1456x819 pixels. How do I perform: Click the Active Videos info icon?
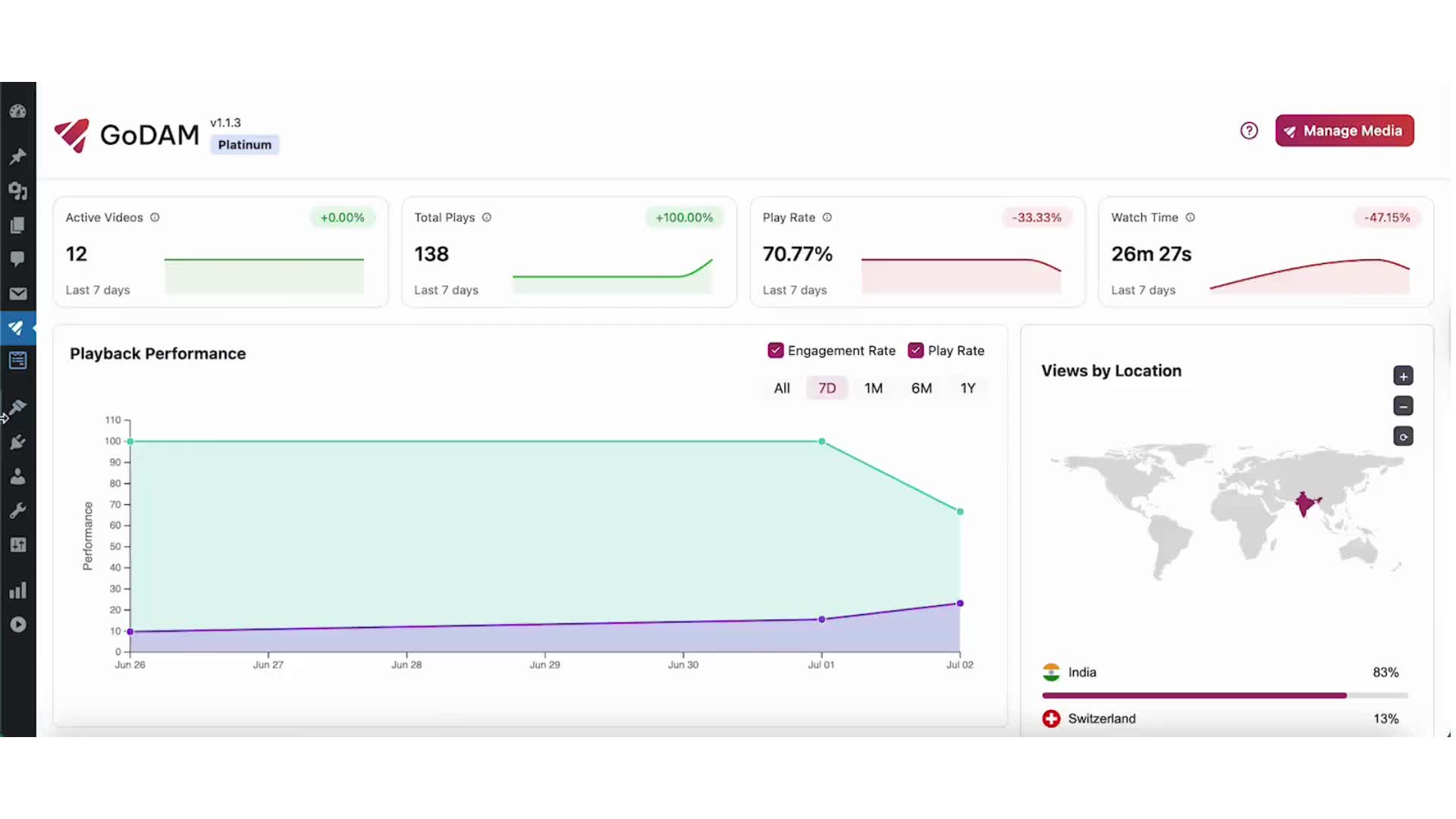coord(155,218)
